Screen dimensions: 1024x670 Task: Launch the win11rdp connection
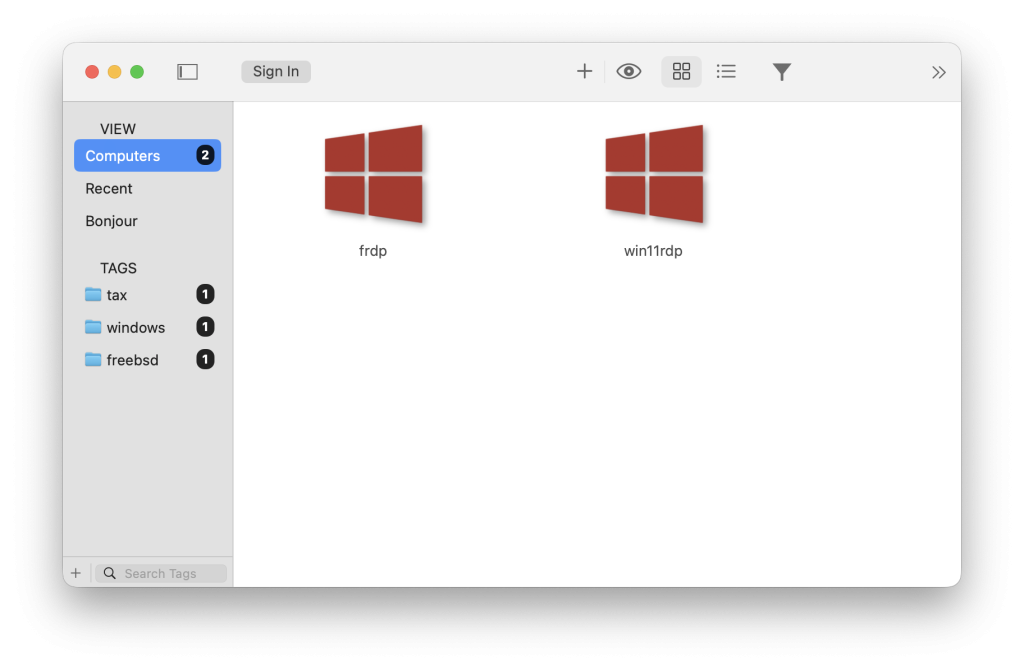click(x=653, y=175)
